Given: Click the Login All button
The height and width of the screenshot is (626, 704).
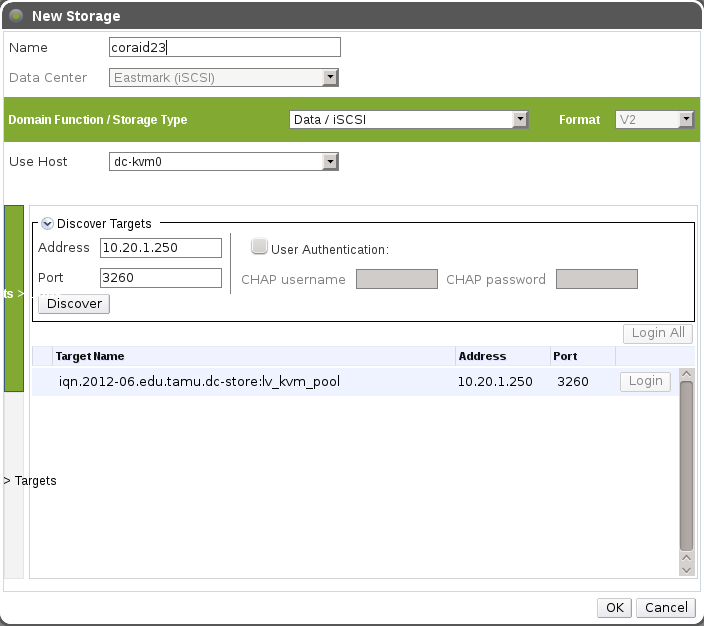Looking at the screenshot, I should [x=657, y=333].
